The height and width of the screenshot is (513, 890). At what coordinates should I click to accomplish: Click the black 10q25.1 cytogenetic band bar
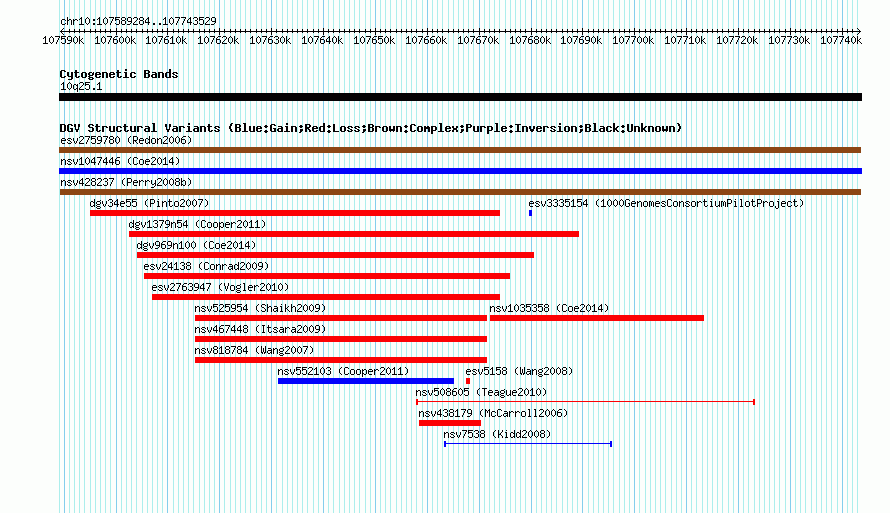(460, 97)
